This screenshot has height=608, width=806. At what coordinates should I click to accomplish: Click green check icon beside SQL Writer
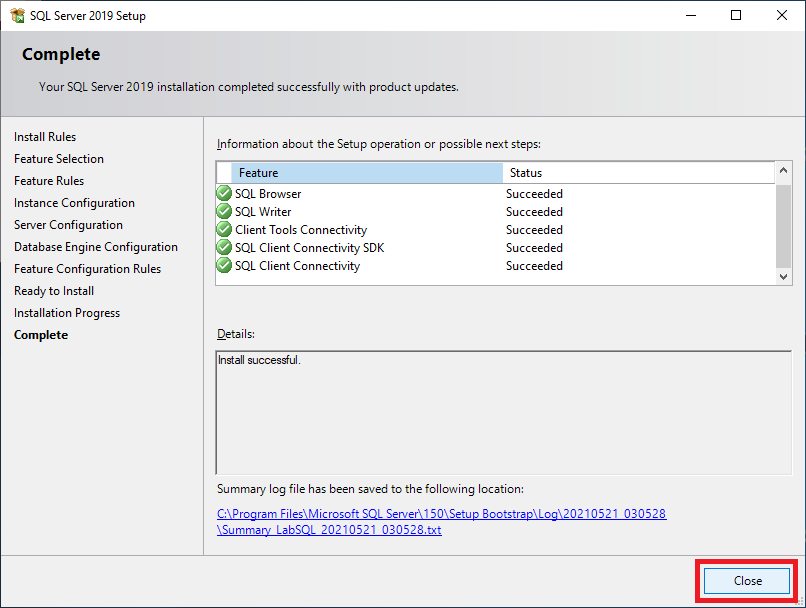pyautogui.click(x=224, y=212)
